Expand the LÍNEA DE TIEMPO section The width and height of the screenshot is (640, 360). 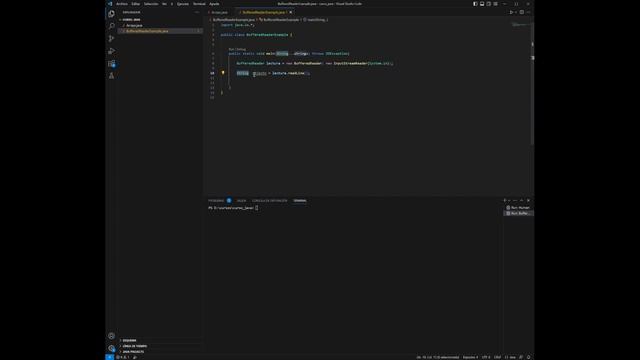click(x=160, y=346)
